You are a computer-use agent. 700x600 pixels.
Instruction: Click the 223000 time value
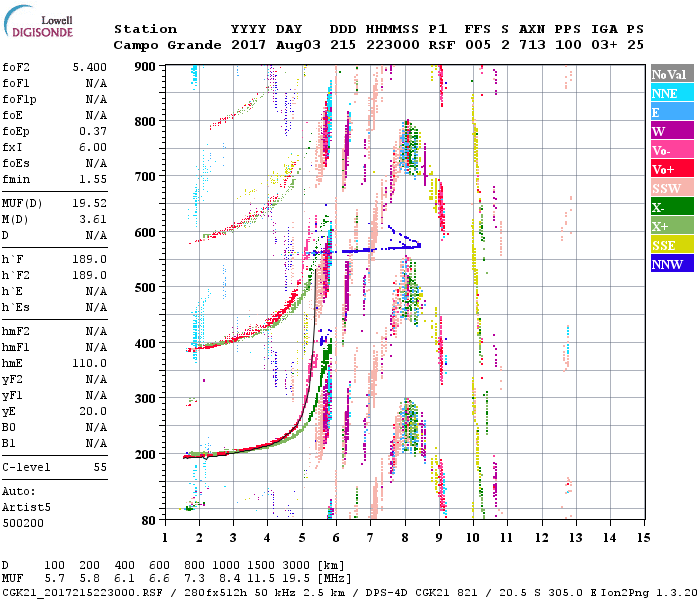[x=392, y=45]
